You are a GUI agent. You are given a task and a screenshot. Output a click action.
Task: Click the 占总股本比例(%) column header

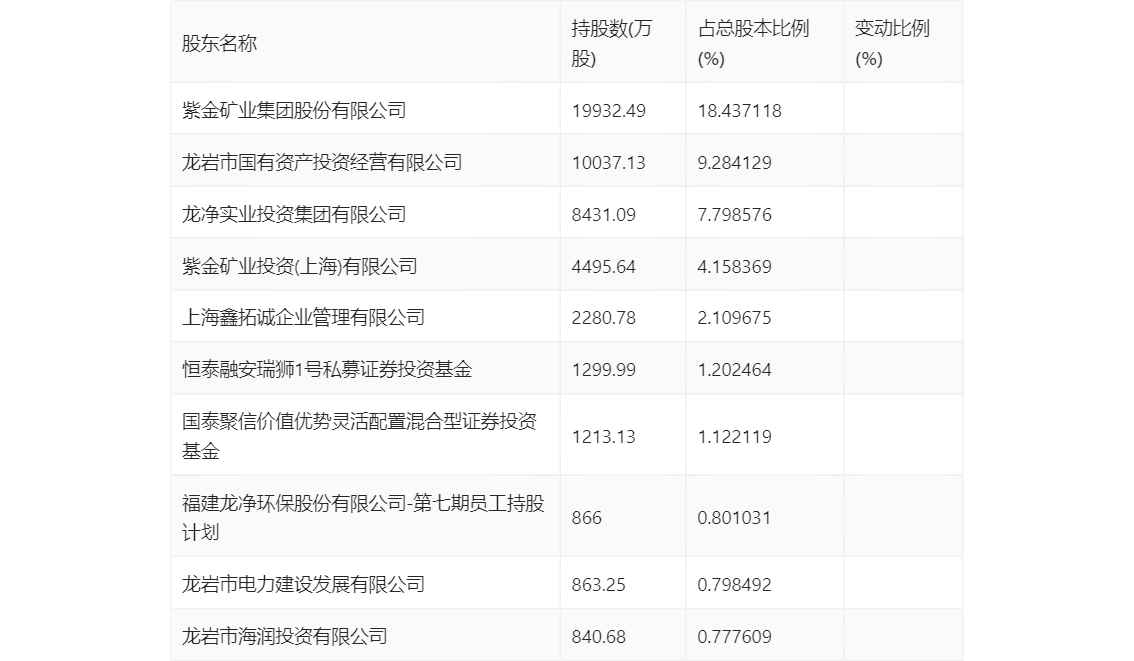753,43
